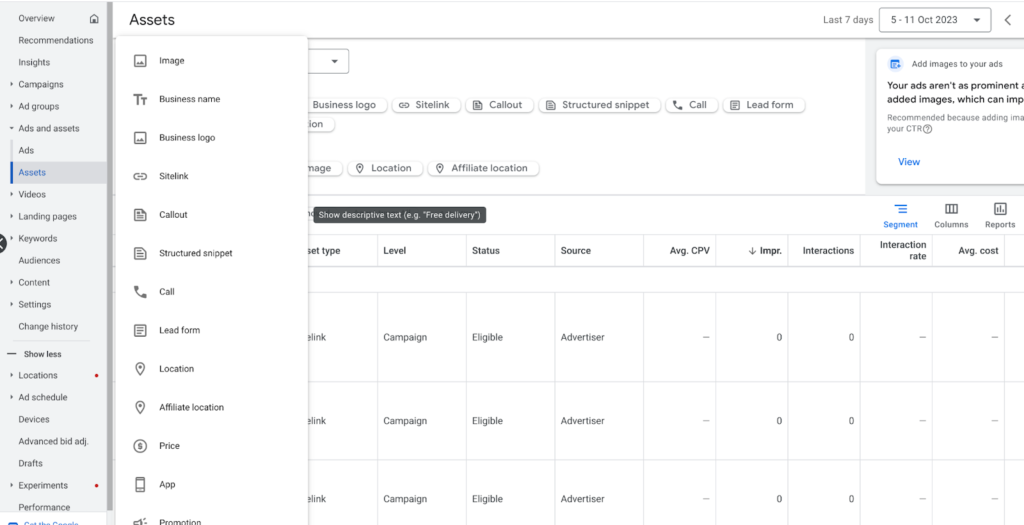Click the Structured snippet filter chip
The height and width of the screenshot is (525, 1024).
599,105
